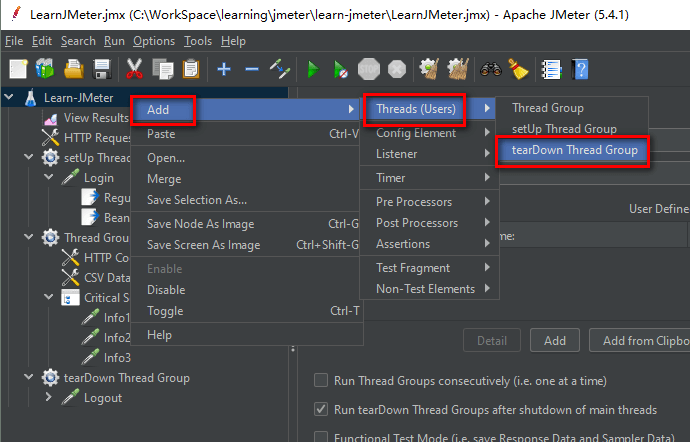Viewport: 690px width, 442px height.
Task: Click the Help question mark icon
Action: click(x=580, y=69)
